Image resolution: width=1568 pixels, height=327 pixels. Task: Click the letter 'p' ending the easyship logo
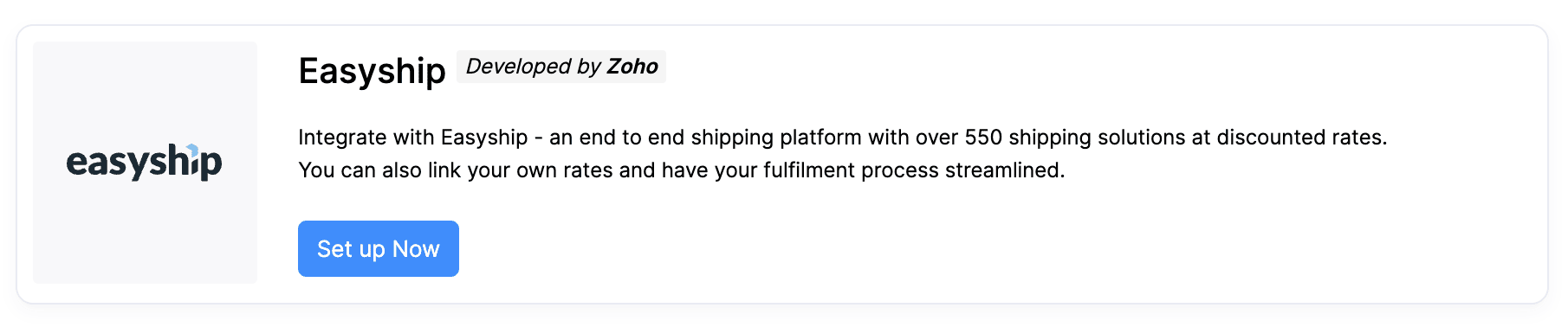pyautogui.click(x=211, y=166)
